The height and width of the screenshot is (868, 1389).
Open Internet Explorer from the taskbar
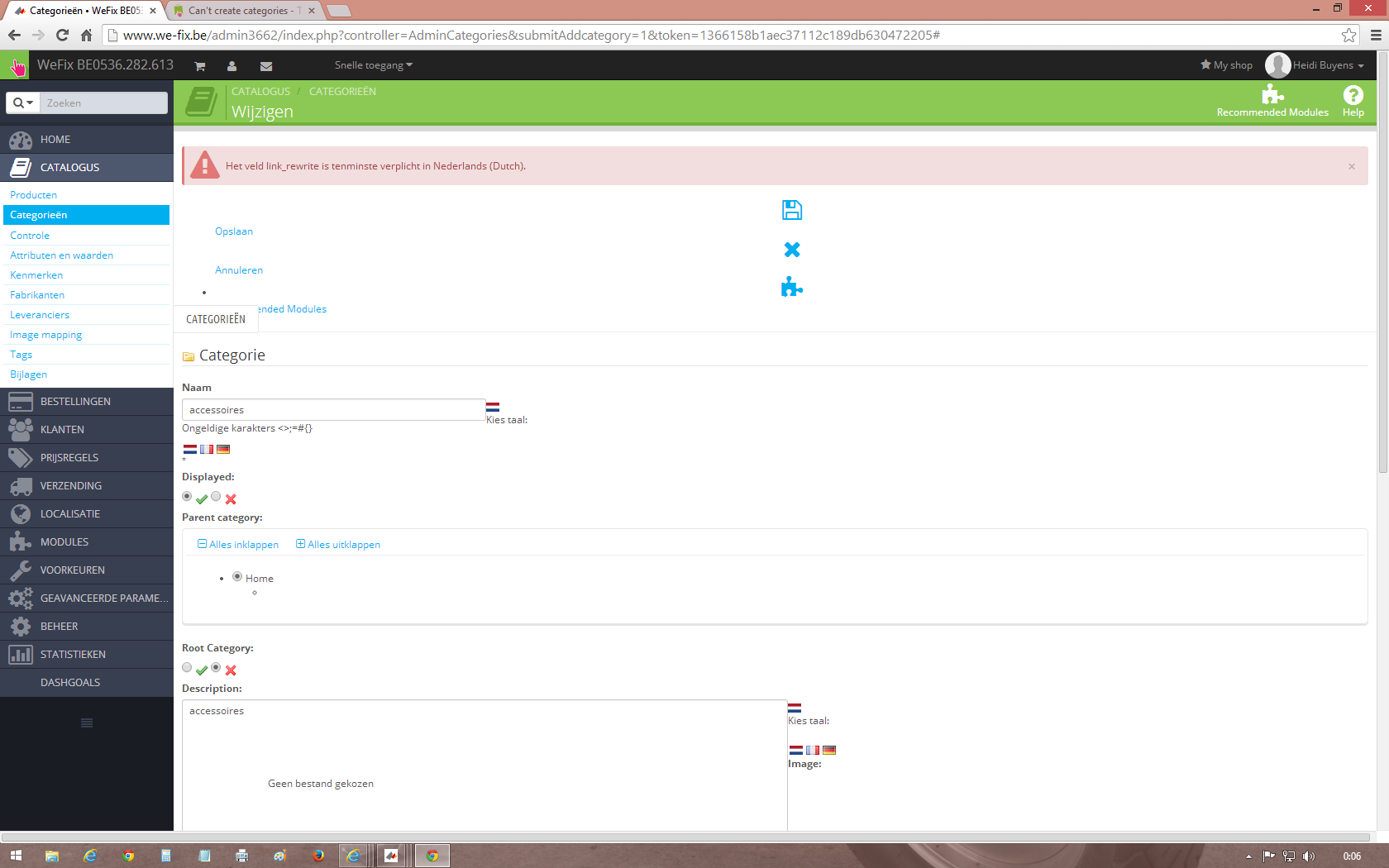(x=90, y=856)
